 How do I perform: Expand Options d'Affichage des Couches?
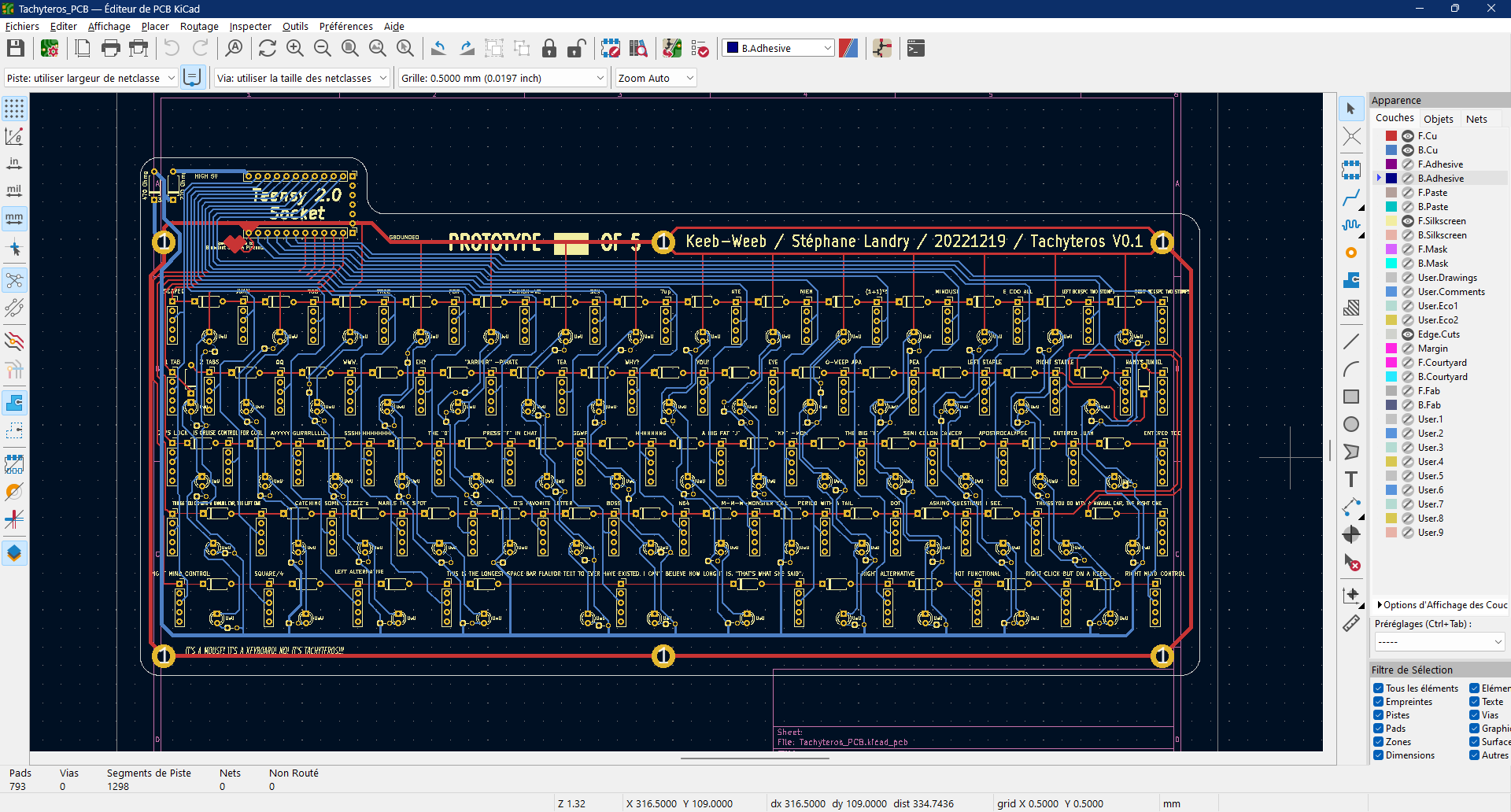coord(1380,605)
